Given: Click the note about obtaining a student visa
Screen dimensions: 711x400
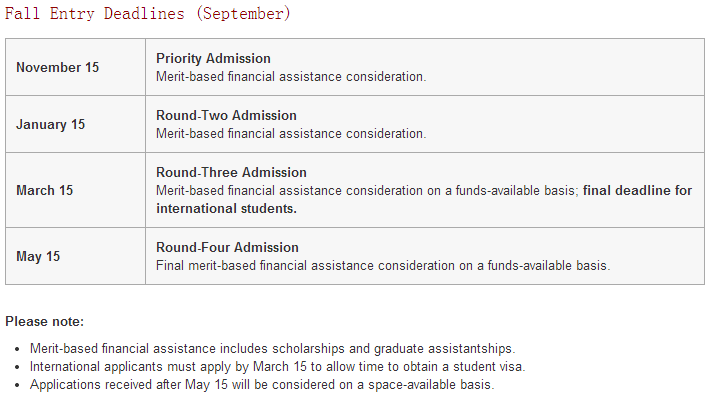Looking at the screenshot, I should tap(277, 366).
